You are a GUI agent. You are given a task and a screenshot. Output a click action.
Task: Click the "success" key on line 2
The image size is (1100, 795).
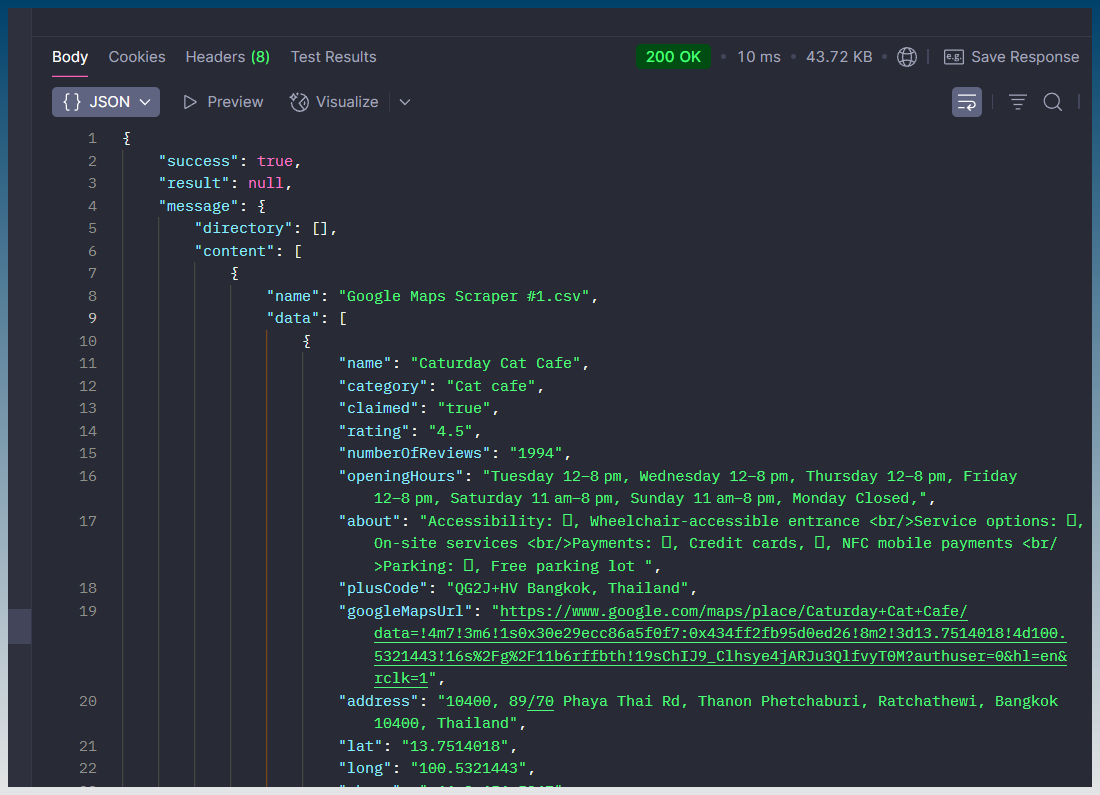click(199, 161)
